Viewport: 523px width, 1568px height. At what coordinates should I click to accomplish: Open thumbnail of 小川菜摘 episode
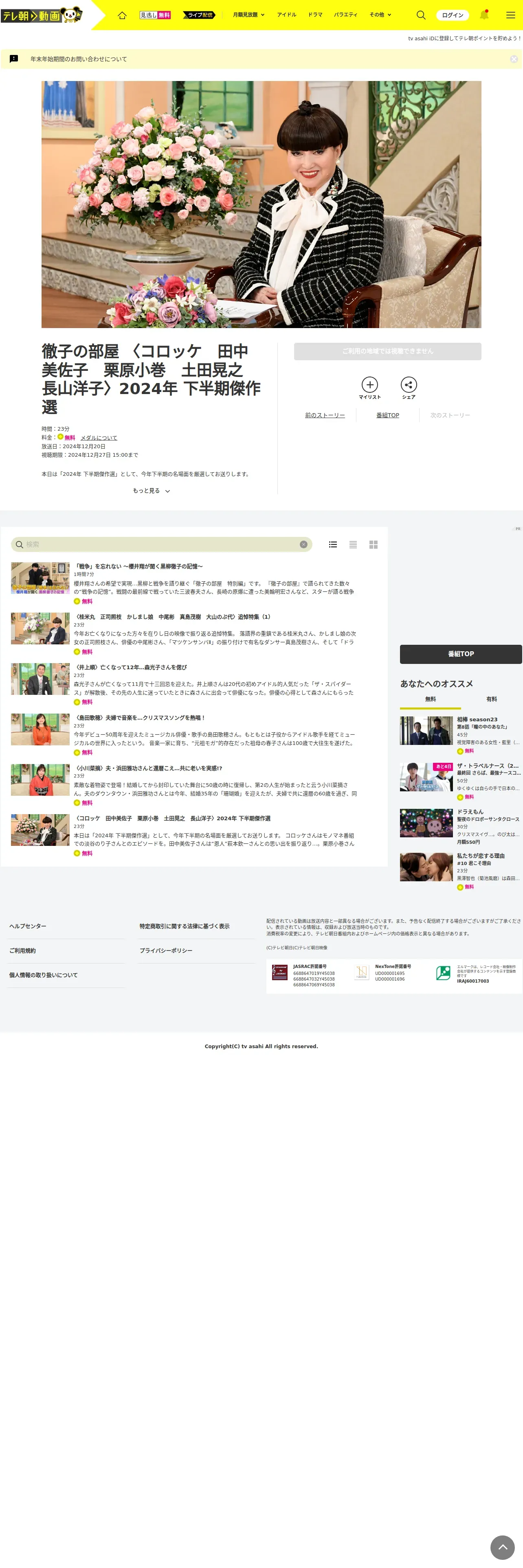(x=40, y=780)
